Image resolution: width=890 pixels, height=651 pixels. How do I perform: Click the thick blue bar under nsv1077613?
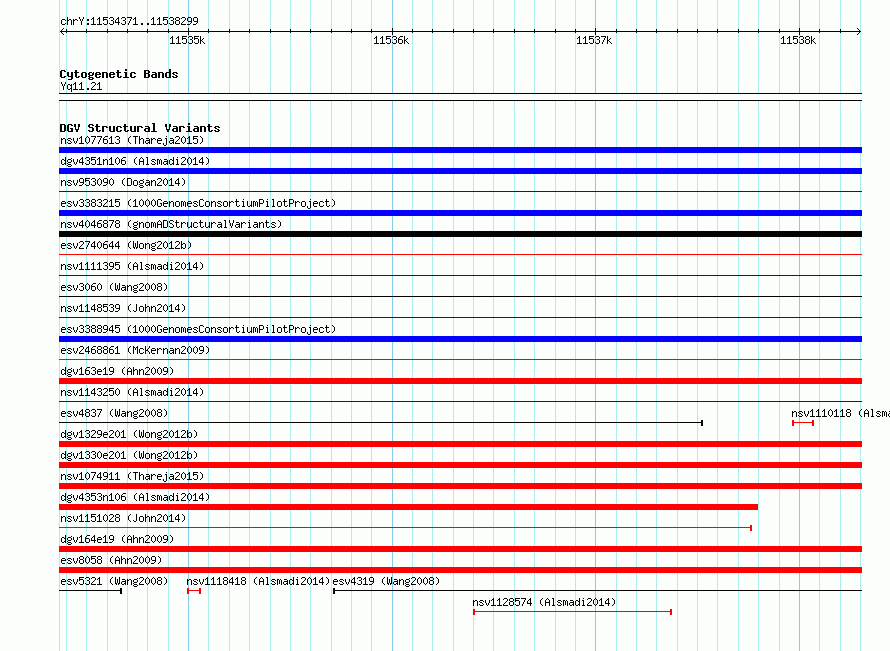(460, 150)
